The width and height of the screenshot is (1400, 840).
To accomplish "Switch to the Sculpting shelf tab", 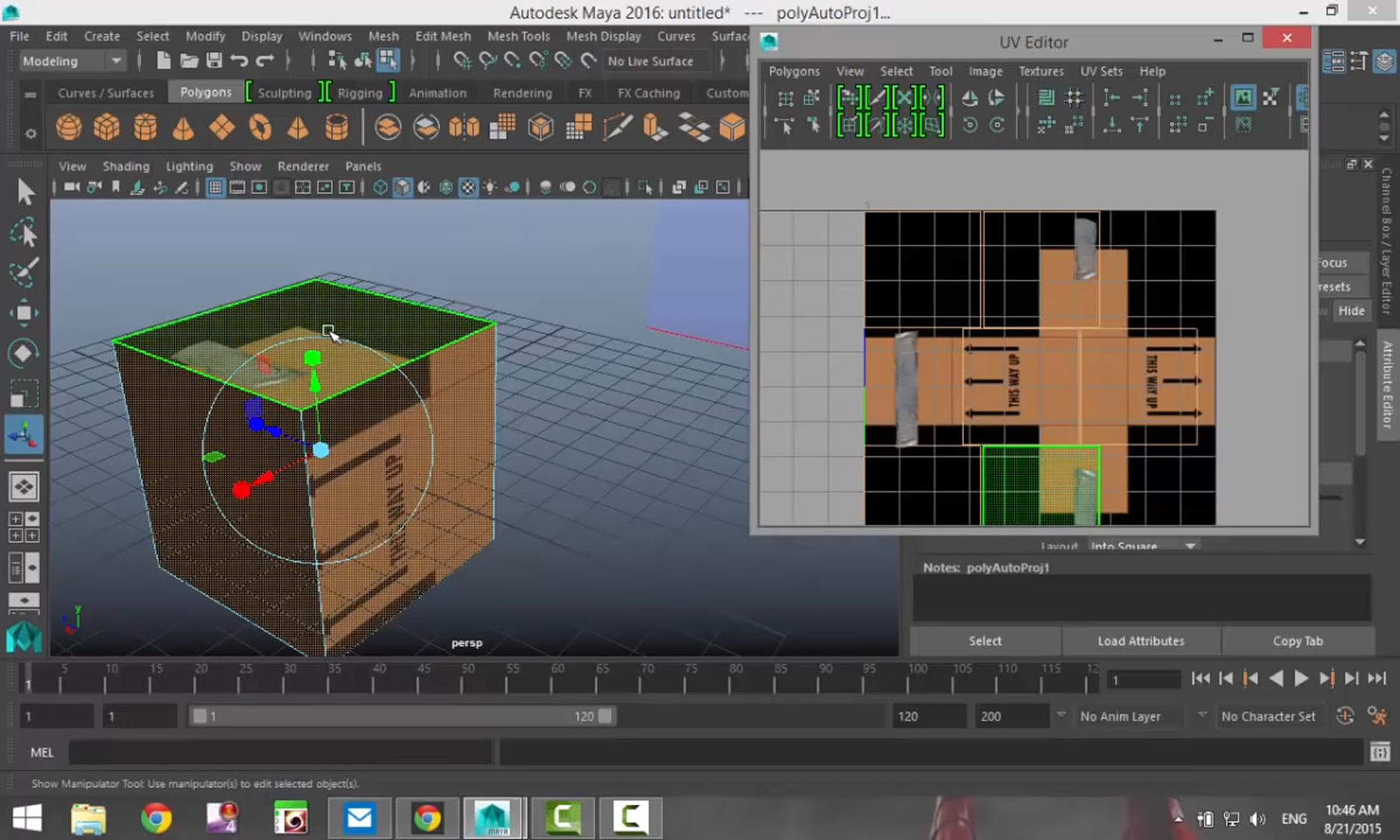I will point(284,93).
